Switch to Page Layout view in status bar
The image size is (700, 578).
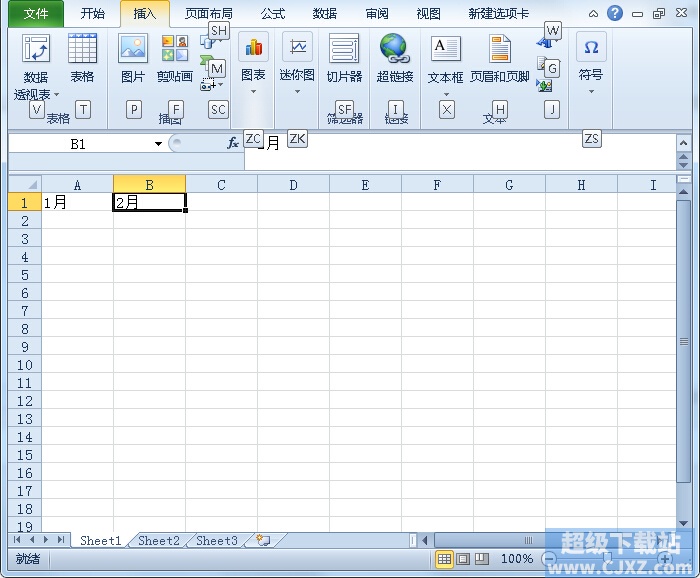463,559
